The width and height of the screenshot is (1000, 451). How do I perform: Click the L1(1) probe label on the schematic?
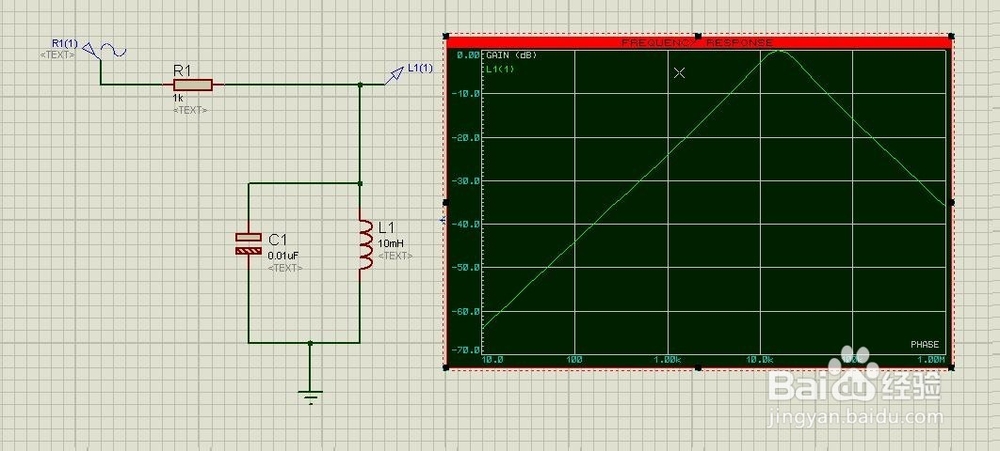tap(420, 68)
